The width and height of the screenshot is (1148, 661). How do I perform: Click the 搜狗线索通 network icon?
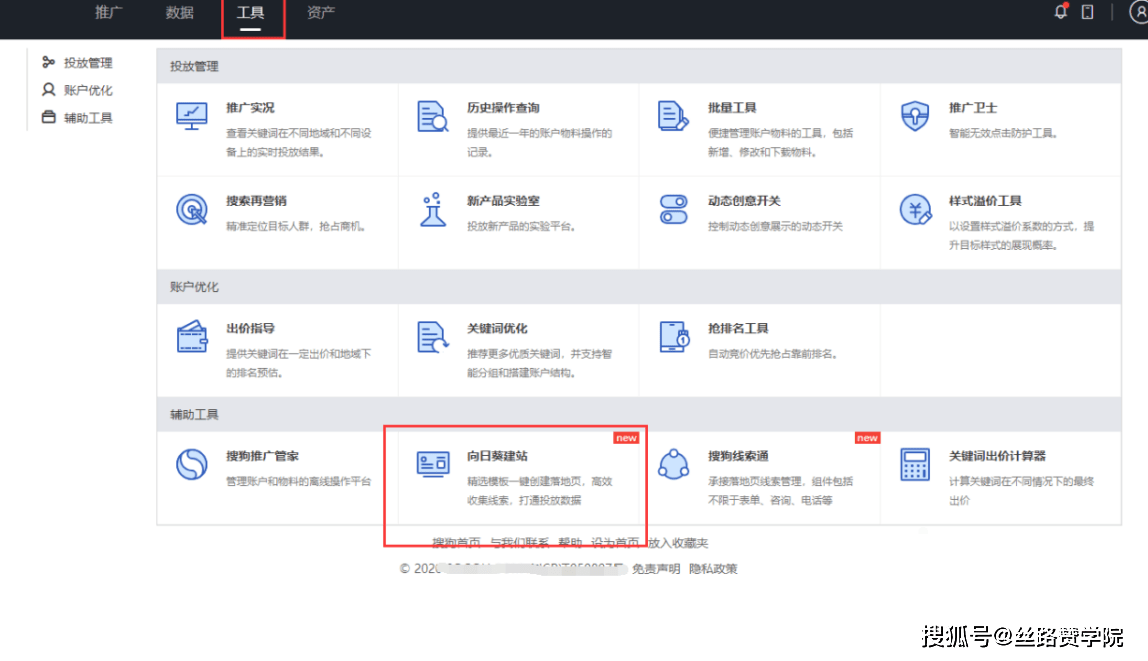674,464
